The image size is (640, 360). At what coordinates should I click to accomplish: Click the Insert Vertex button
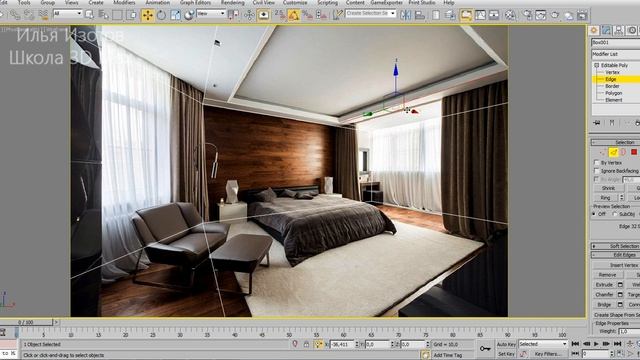point(617,265)
